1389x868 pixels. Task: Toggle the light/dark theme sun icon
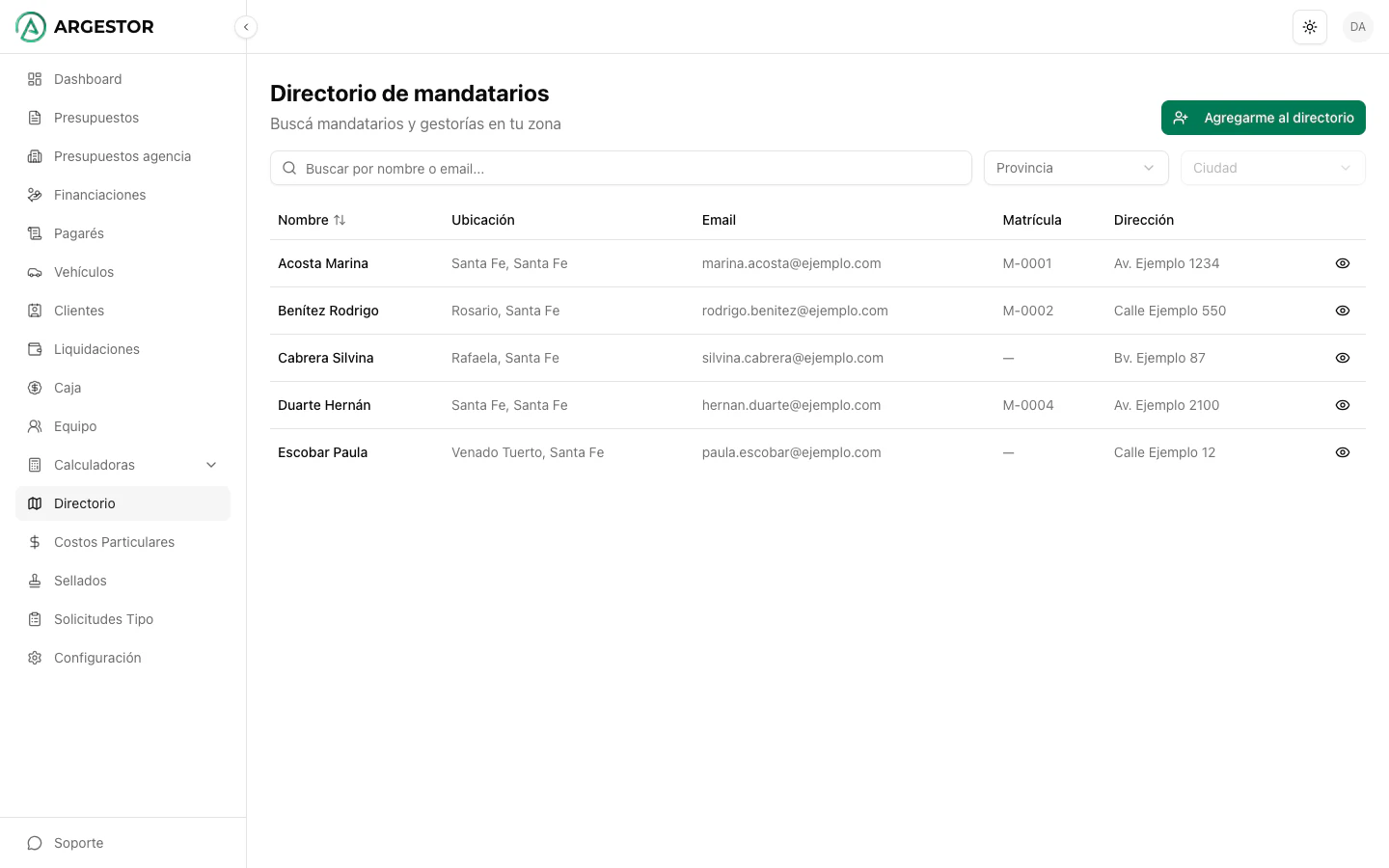click(x=1310, y=27)
